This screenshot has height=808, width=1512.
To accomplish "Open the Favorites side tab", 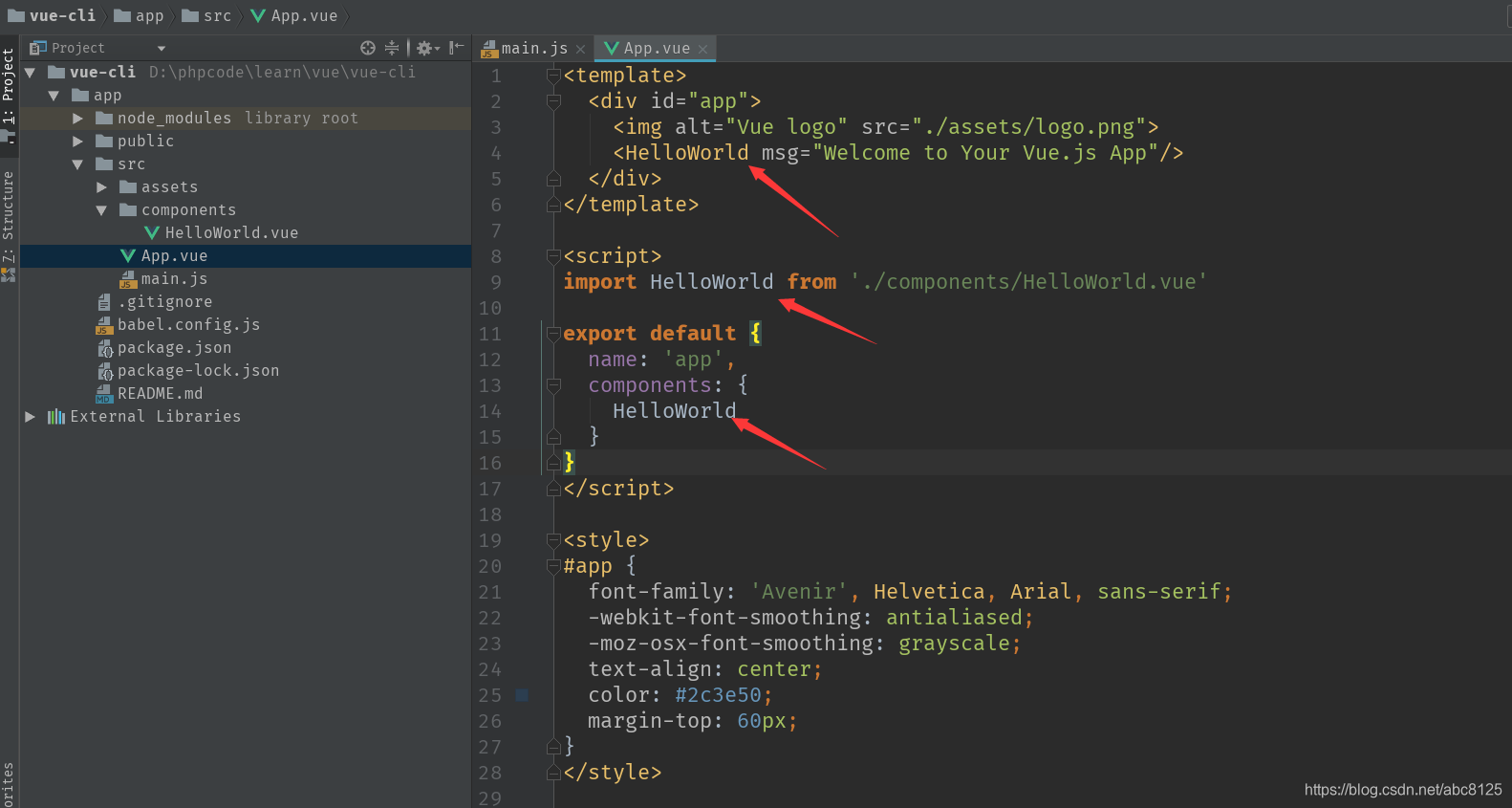I will tap(9, 784).
